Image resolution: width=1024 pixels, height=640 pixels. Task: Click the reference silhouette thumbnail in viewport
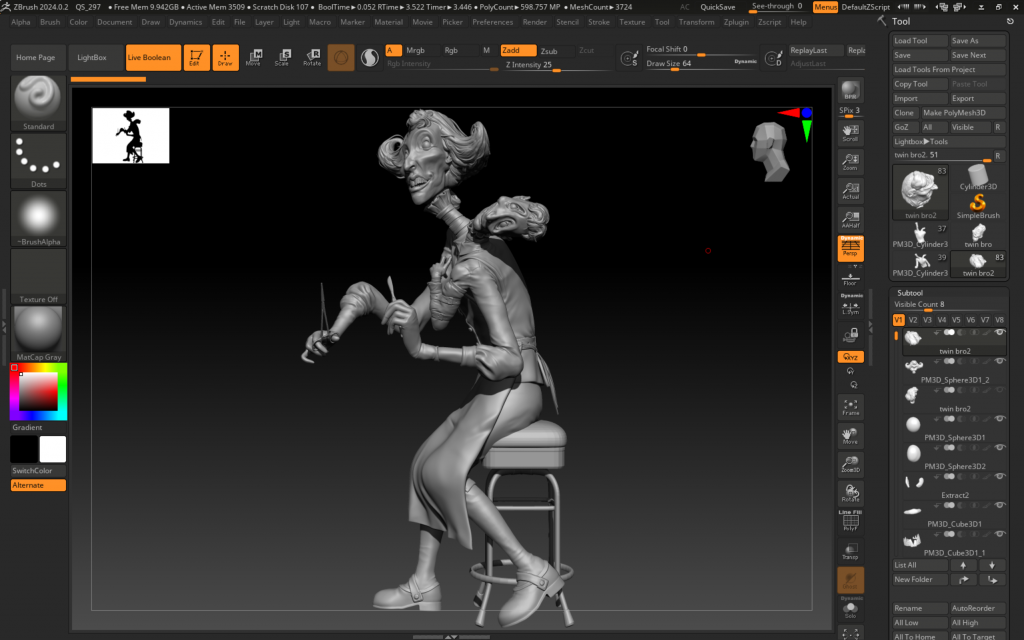click(x=131, y=135)
